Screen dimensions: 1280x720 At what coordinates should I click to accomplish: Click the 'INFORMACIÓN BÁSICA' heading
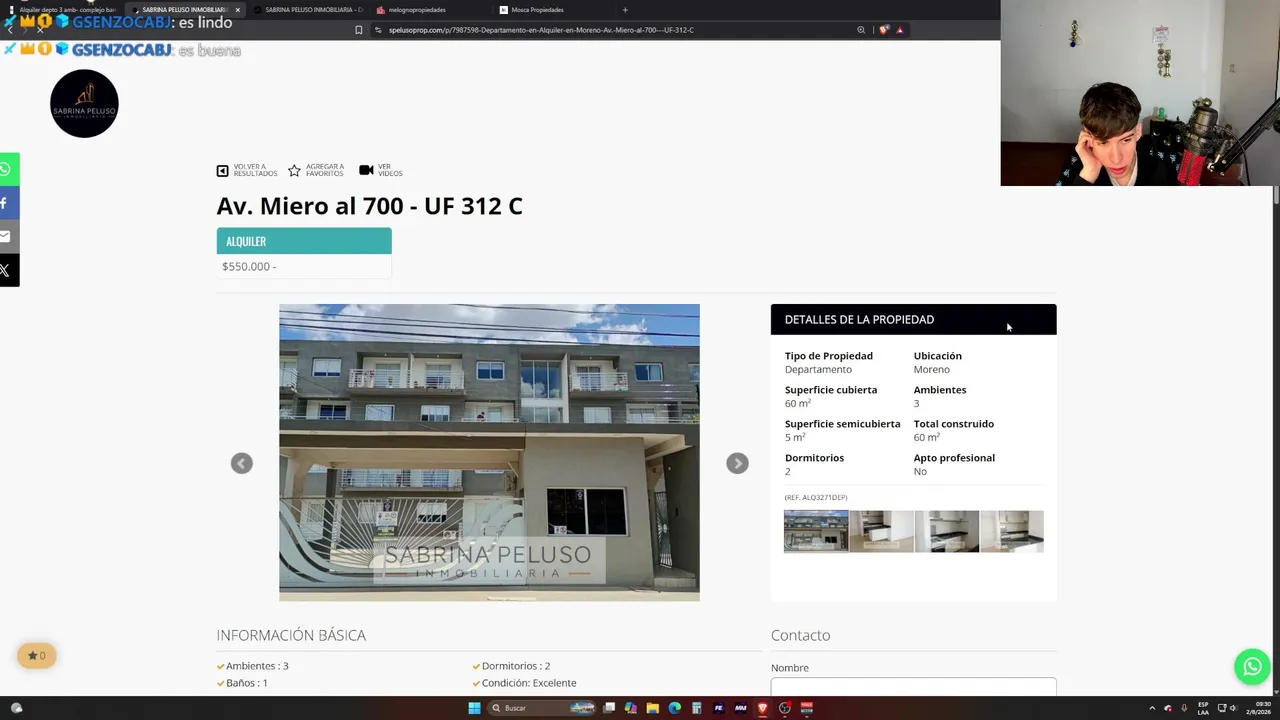point(291,635)
